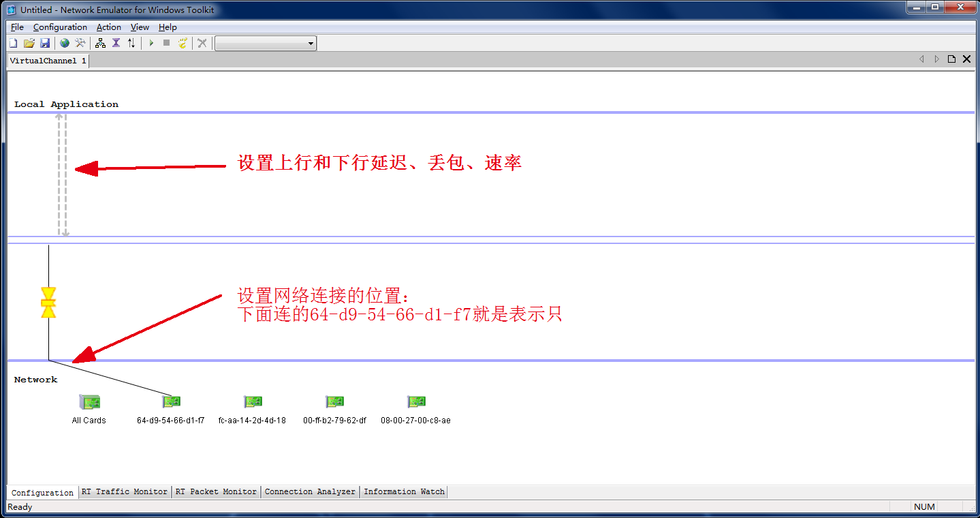Open the File menu
This screenshot has height=518, width=980.
(x=18, y=27)
